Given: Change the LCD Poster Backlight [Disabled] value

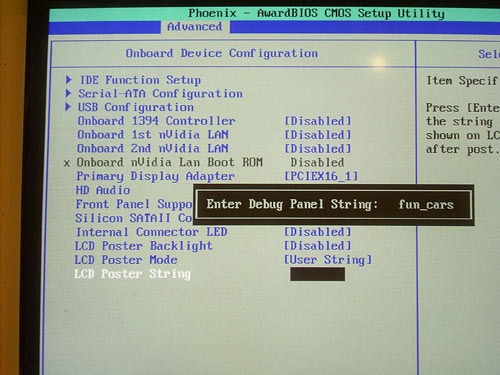Looking at the screenshot, I should pos(318,246).
